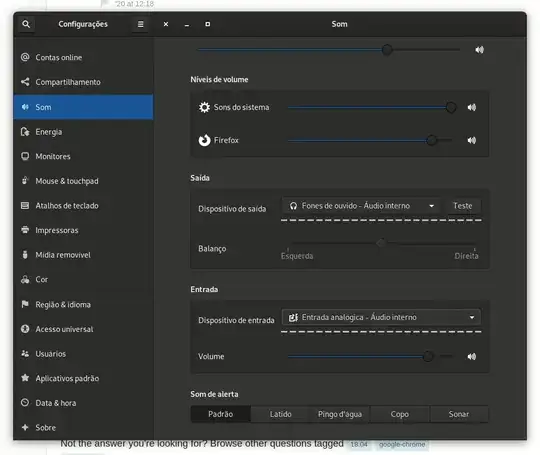Open the hamburger menu beside Configurações
The image size is (540, 455).
click(141, 24)
